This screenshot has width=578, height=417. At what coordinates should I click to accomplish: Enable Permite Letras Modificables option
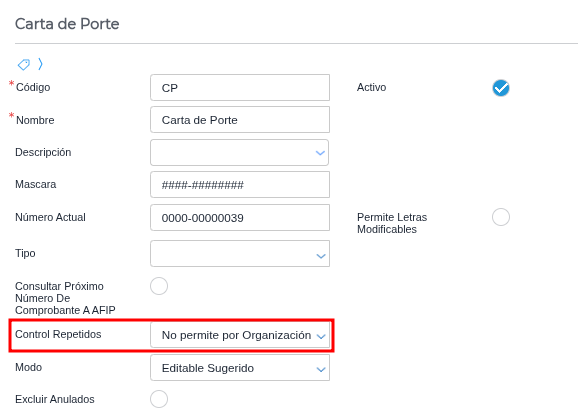point(501,217)
